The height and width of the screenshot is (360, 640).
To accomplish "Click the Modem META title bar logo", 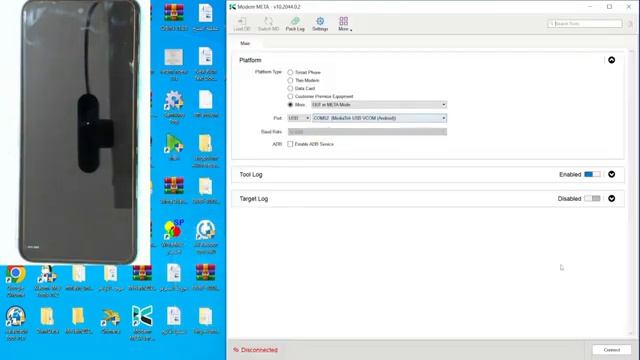I will [233, 7].
